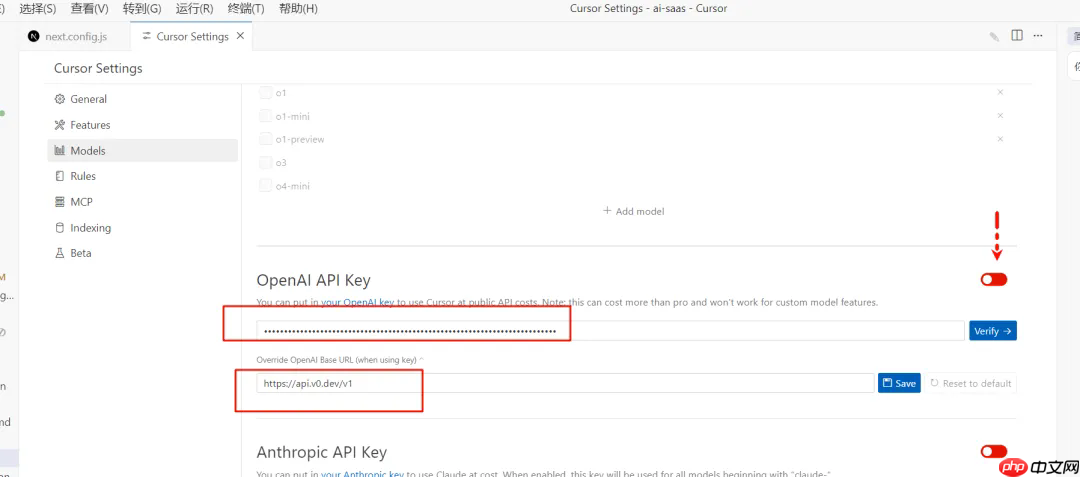Remove the o1-mini model with its X

(1000, 115)
